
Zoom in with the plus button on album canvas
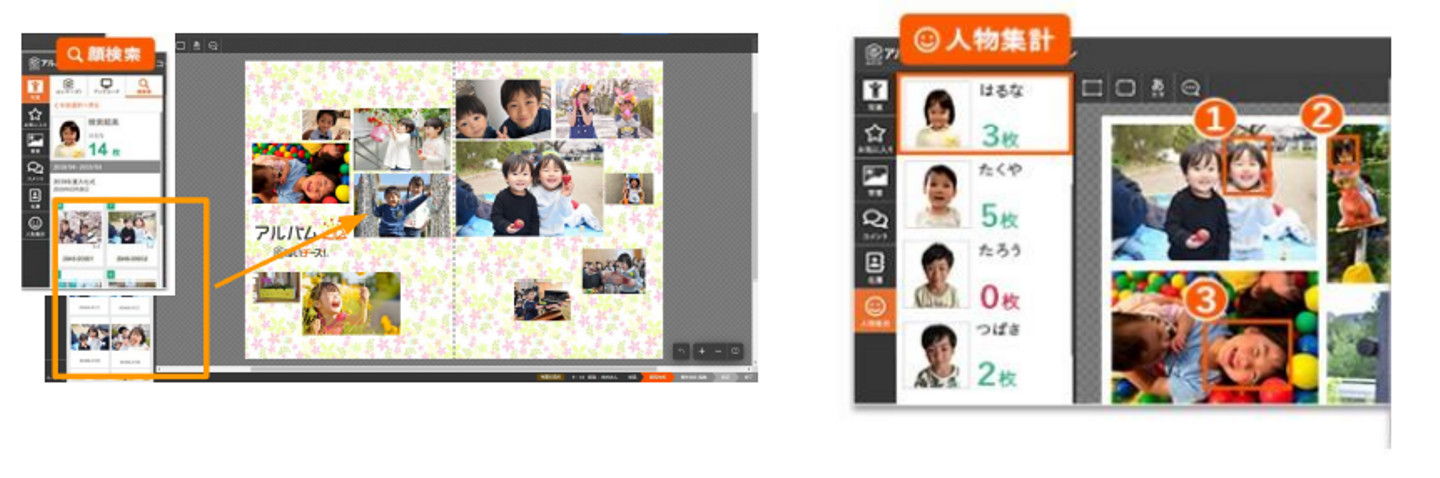701,351
